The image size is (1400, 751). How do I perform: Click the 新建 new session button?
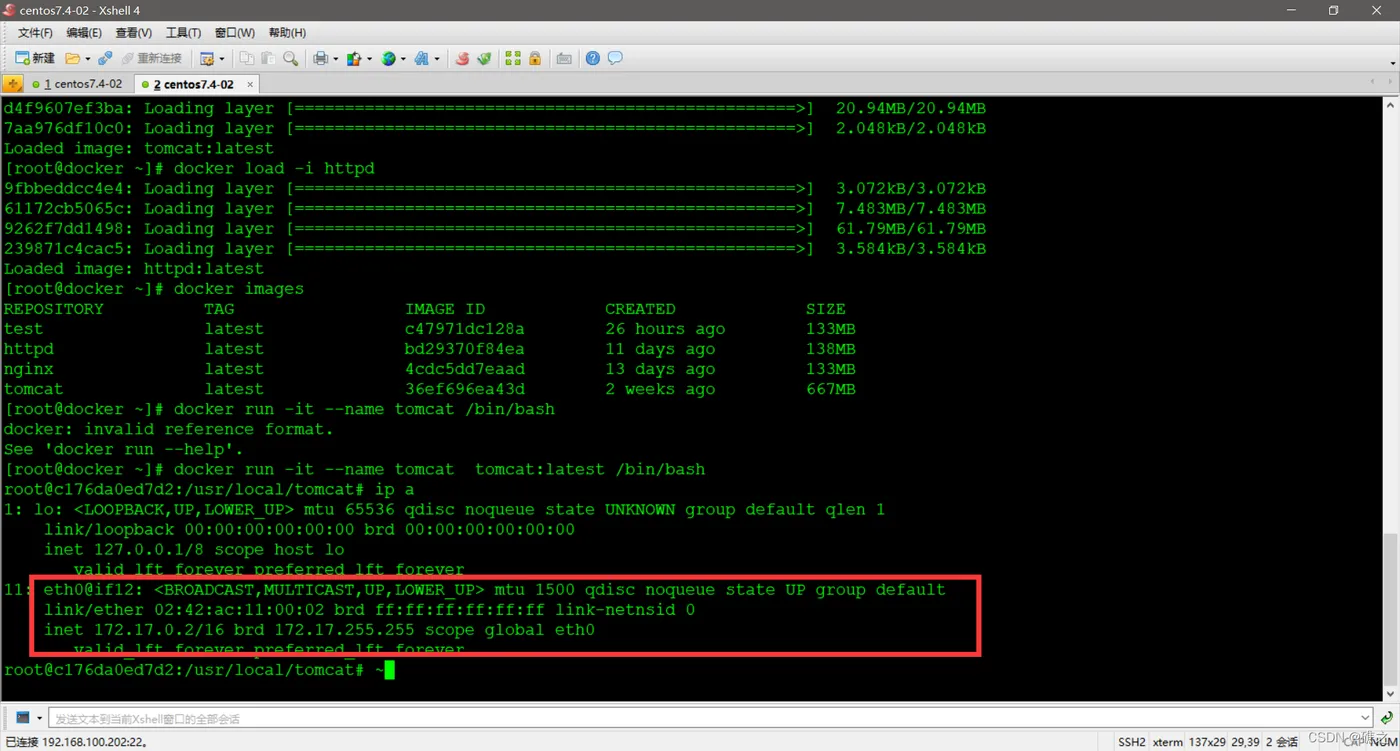pyautogui.click(x=35, y=59)
